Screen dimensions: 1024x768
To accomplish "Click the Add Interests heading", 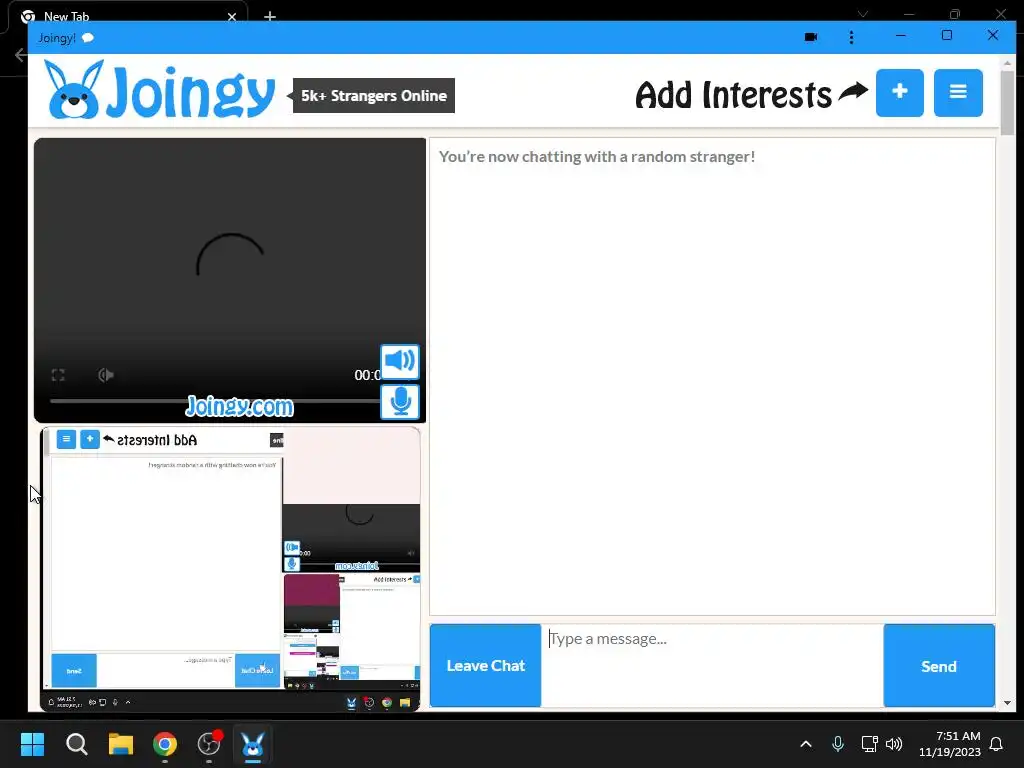I will [733, 95].
